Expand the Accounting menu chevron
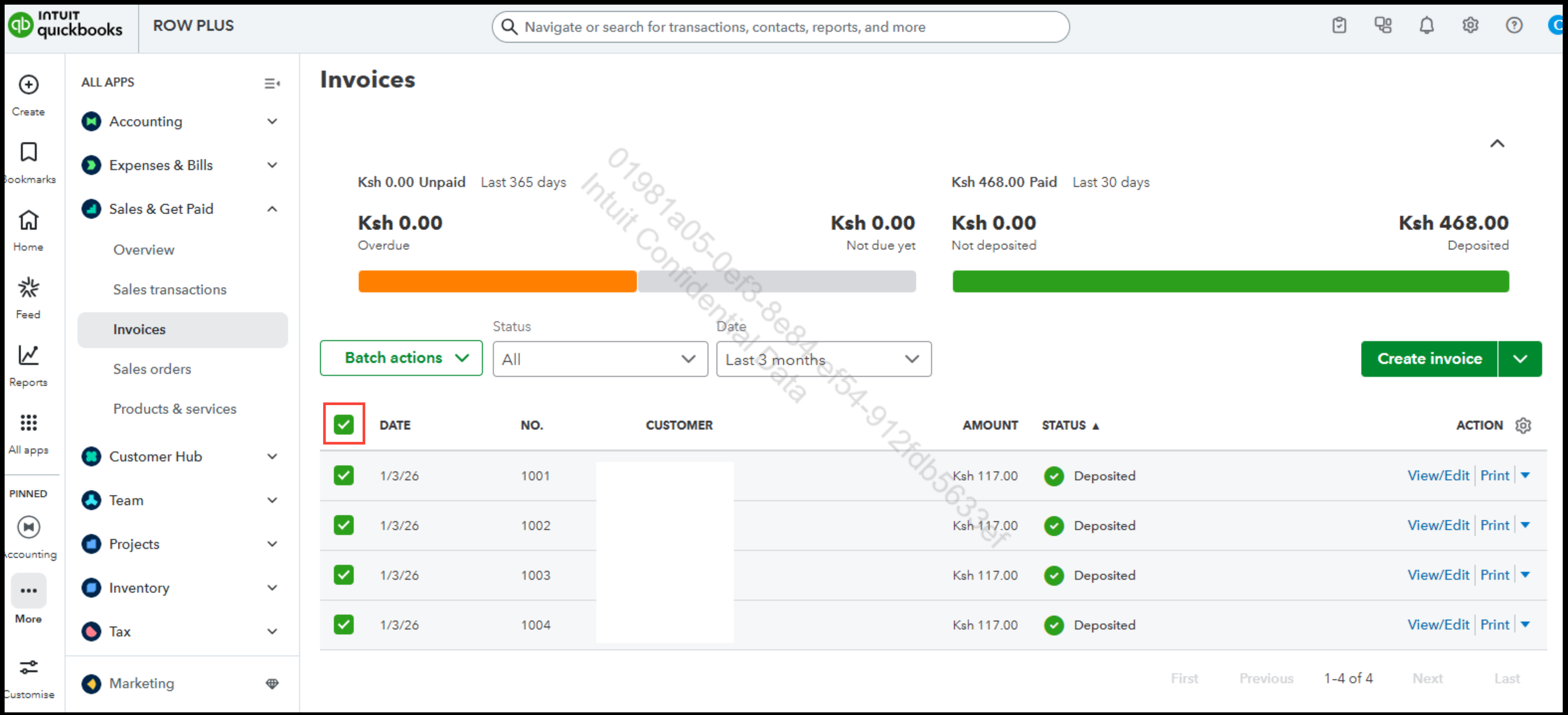1568x715 pixels. (272, 122)
